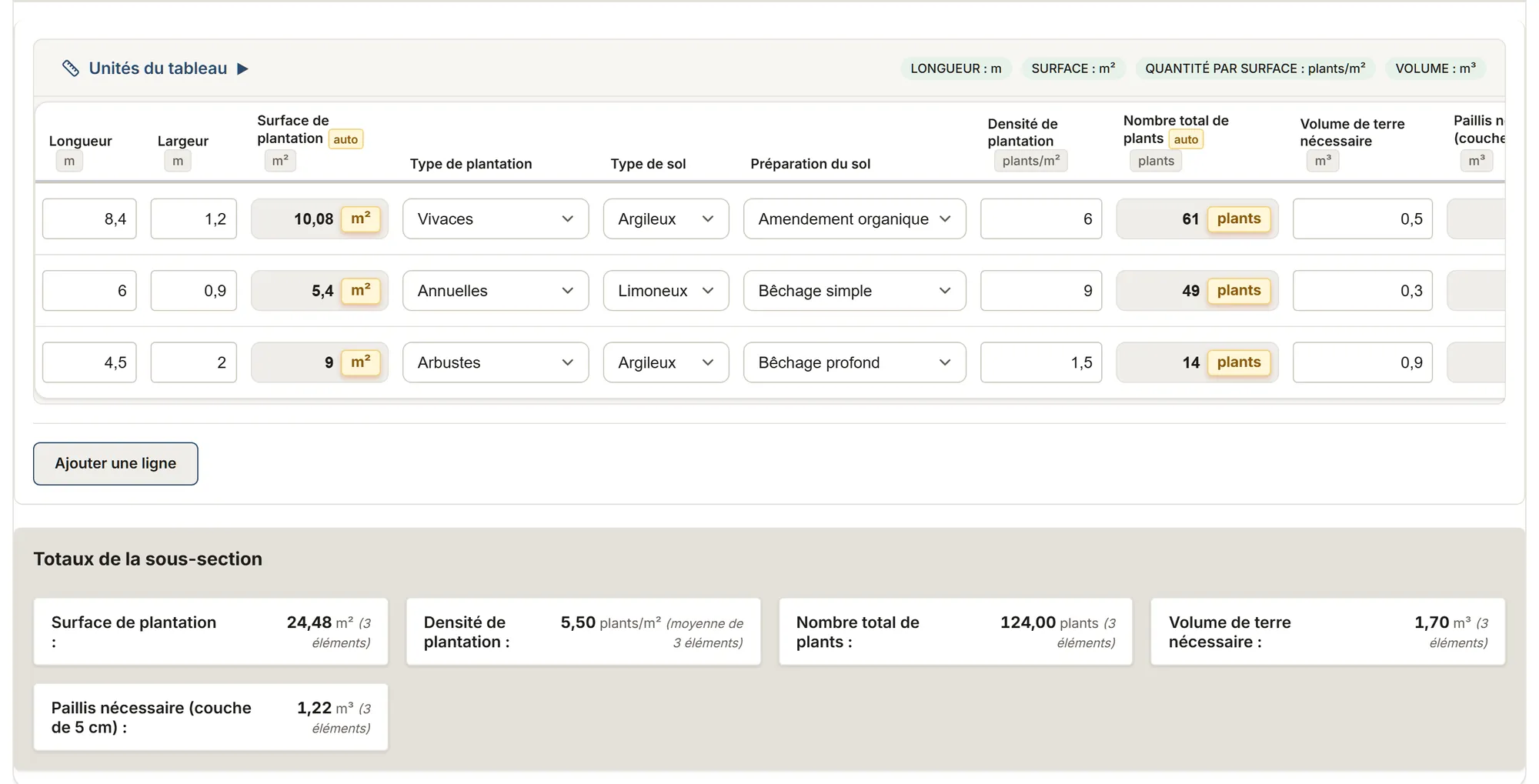1539x784 pixels.
Task: Edit the Largeur field showing 0,9
Action: click(x=193, y=291)
